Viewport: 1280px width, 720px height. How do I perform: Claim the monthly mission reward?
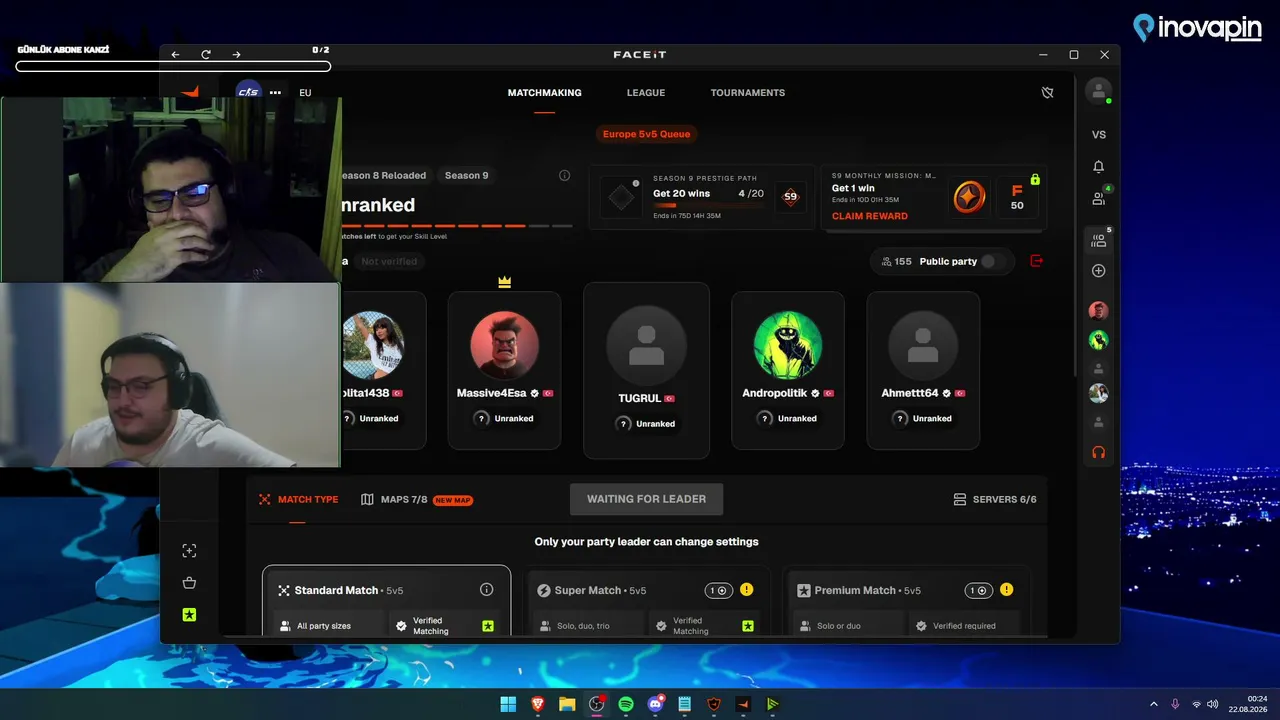[870, 216]
